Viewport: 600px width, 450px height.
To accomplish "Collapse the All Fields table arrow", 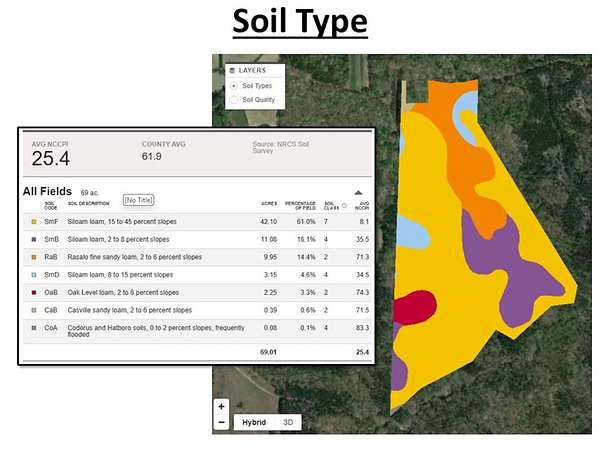I will [x=358, y=192].
